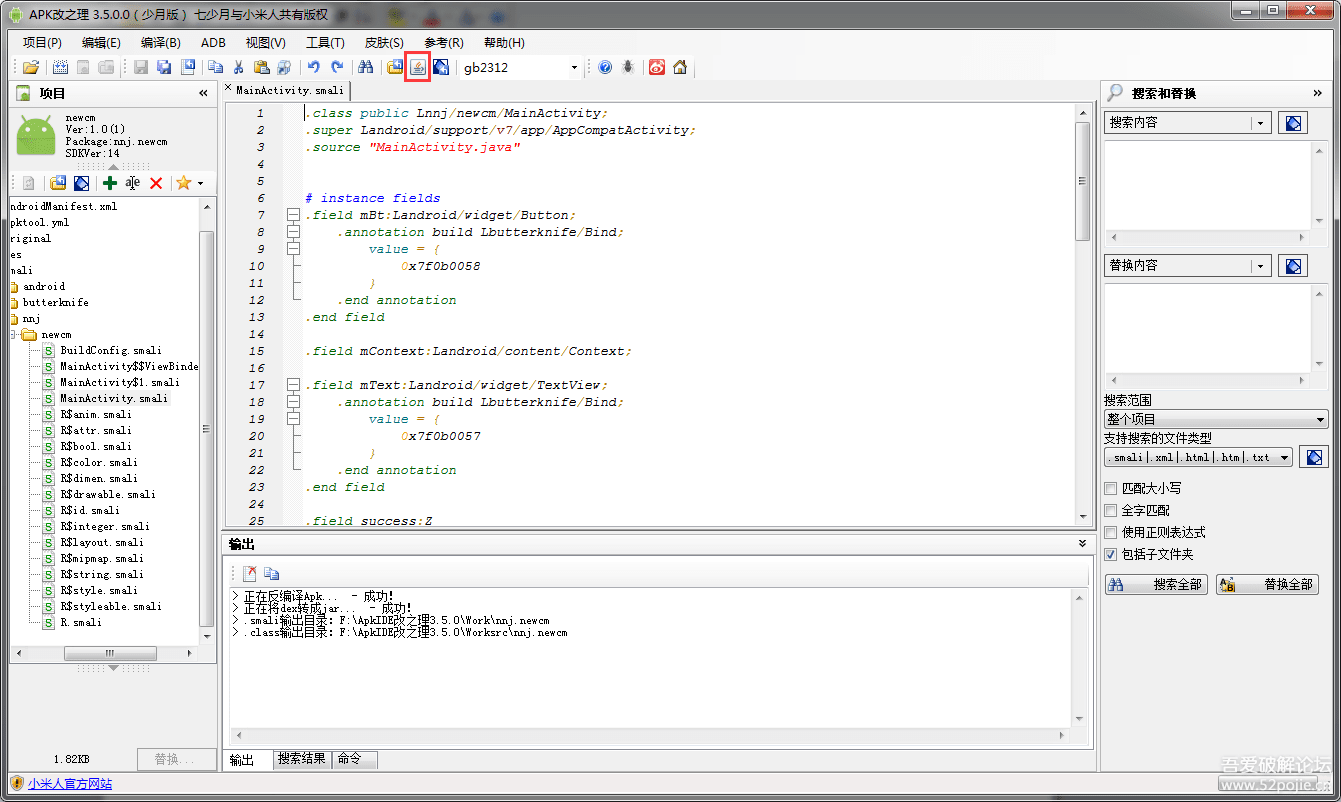Select MainActivity.smali editor tab

pos(289,90)
